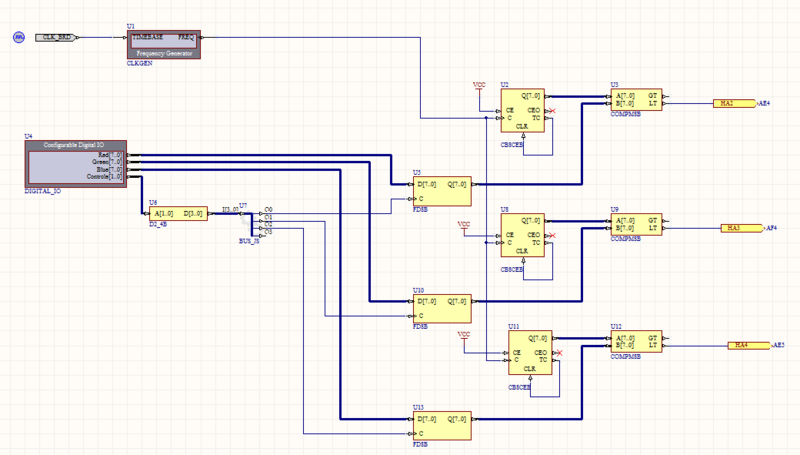Select the U3 COMPM8B comparator
The height and width of the screenshot is (455, 800).
(637, 98)
